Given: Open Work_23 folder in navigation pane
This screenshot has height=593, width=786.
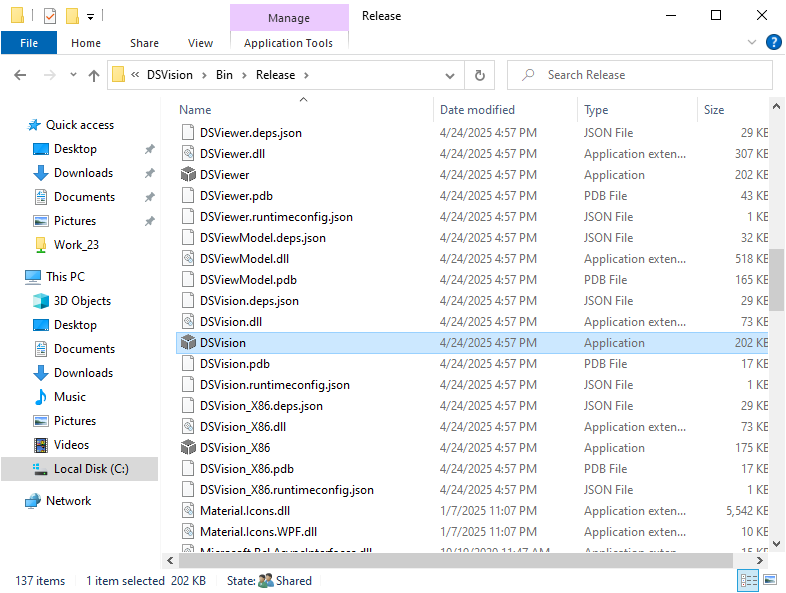Looking at the screenshot, I should point(76,245).
